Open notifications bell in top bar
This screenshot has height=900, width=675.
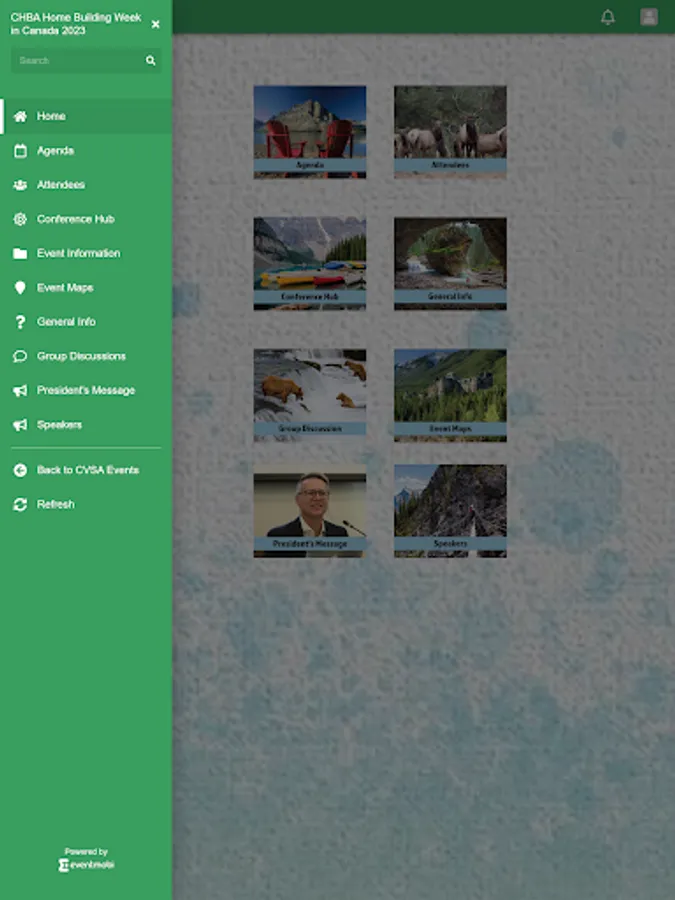[608, 17]
